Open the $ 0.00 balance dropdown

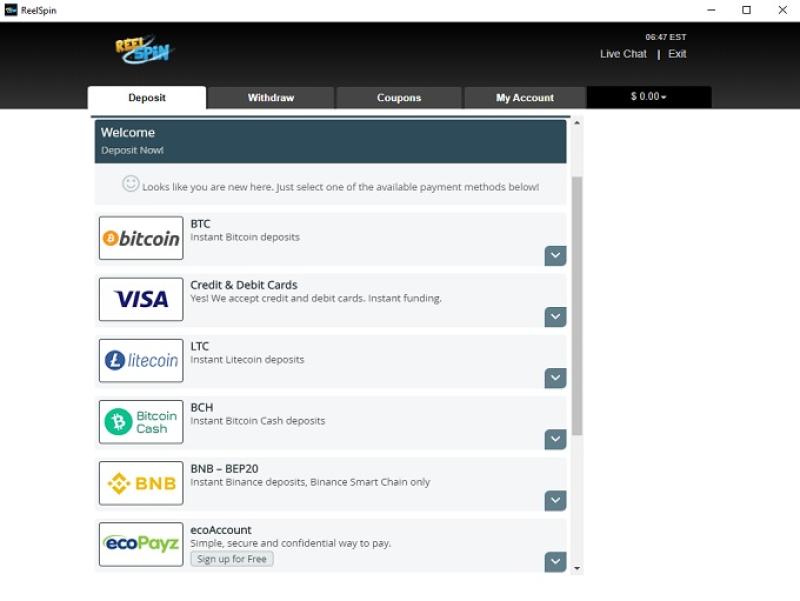click(x=648, y=97)
